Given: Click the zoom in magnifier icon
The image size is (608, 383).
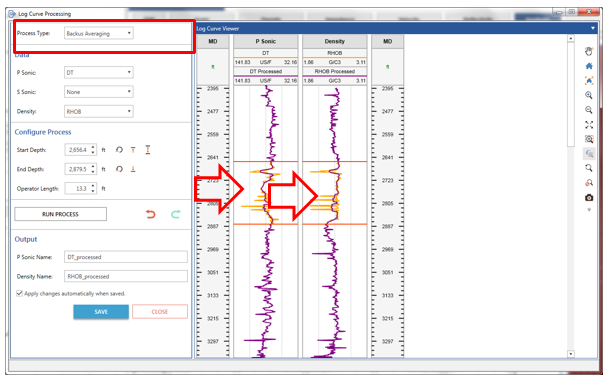Looking at the screenshot, I should [589, 95].
